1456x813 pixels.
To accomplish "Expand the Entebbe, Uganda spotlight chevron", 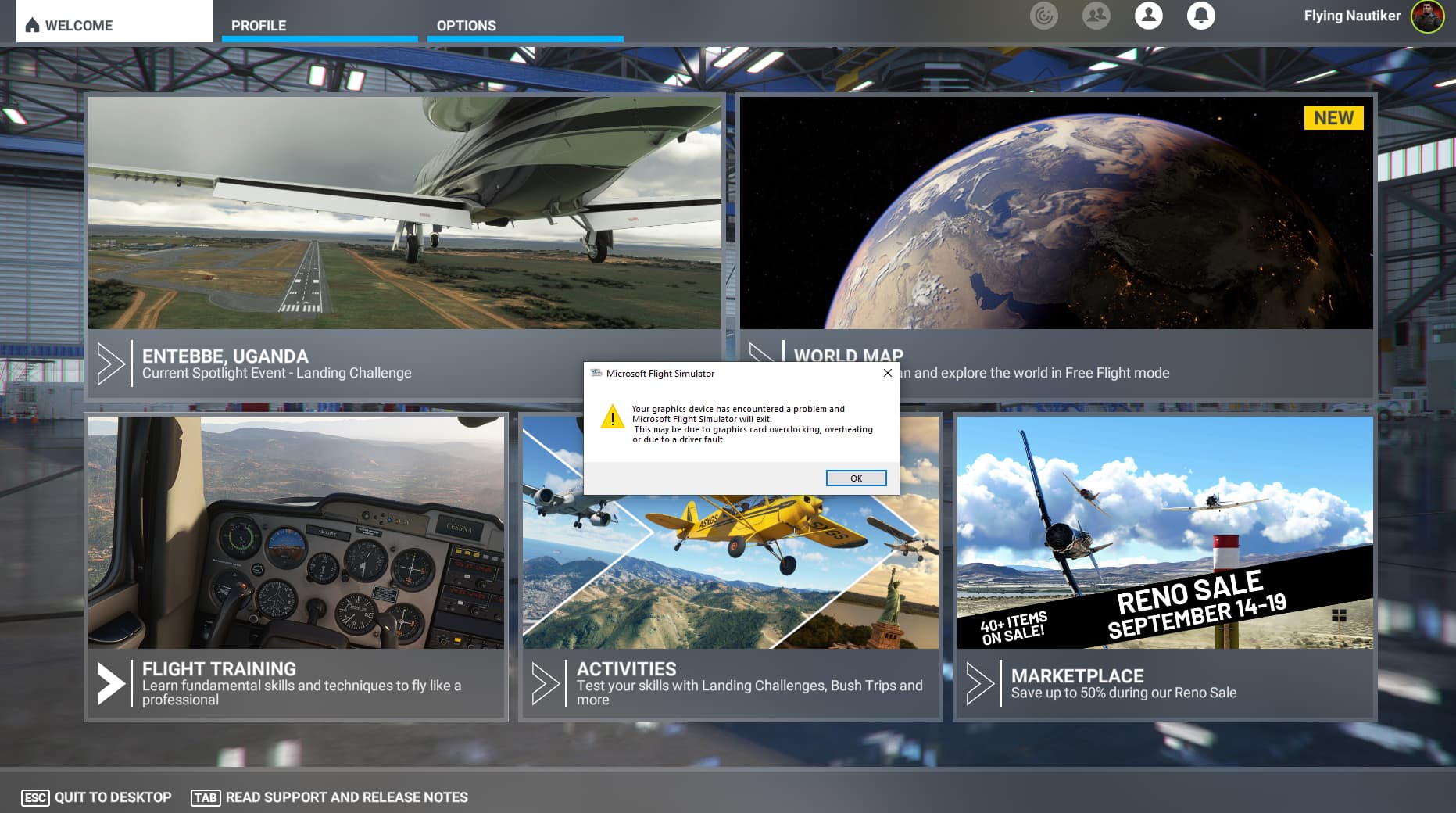I will pos(110,364).
